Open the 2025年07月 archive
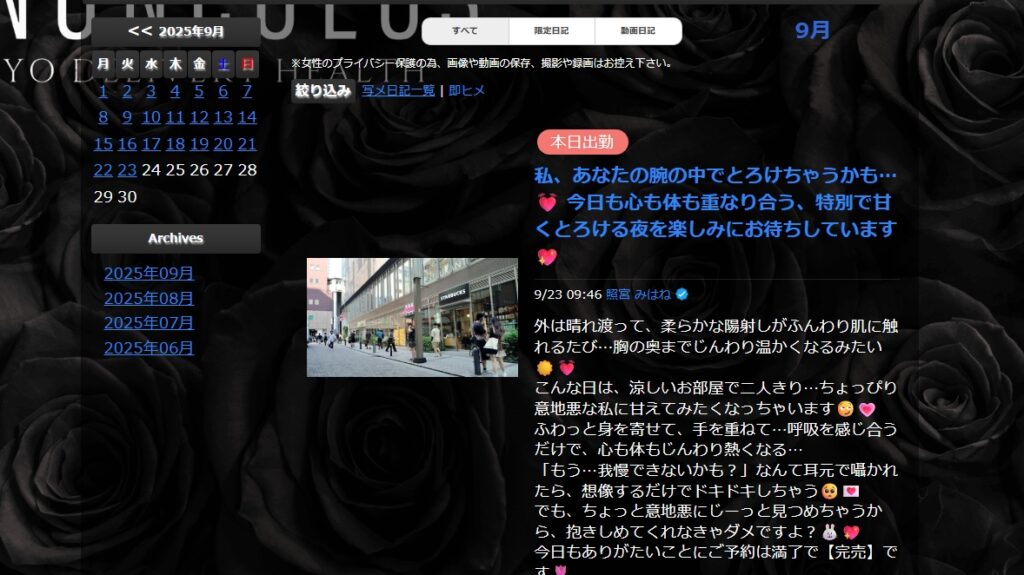 (149, 323)
